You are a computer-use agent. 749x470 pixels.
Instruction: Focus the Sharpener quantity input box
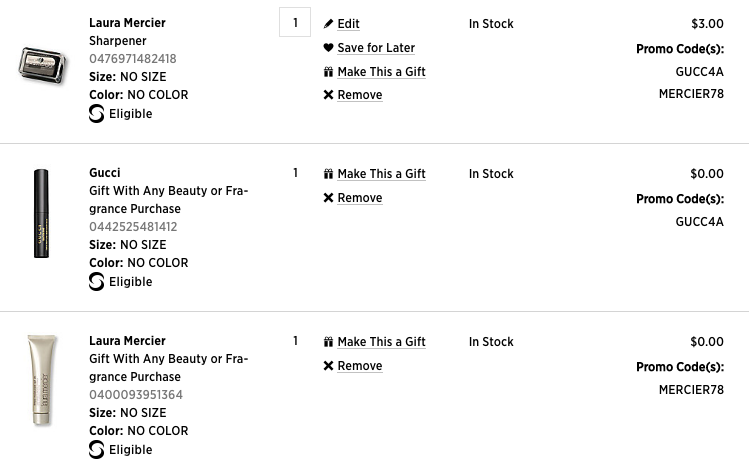295,22
